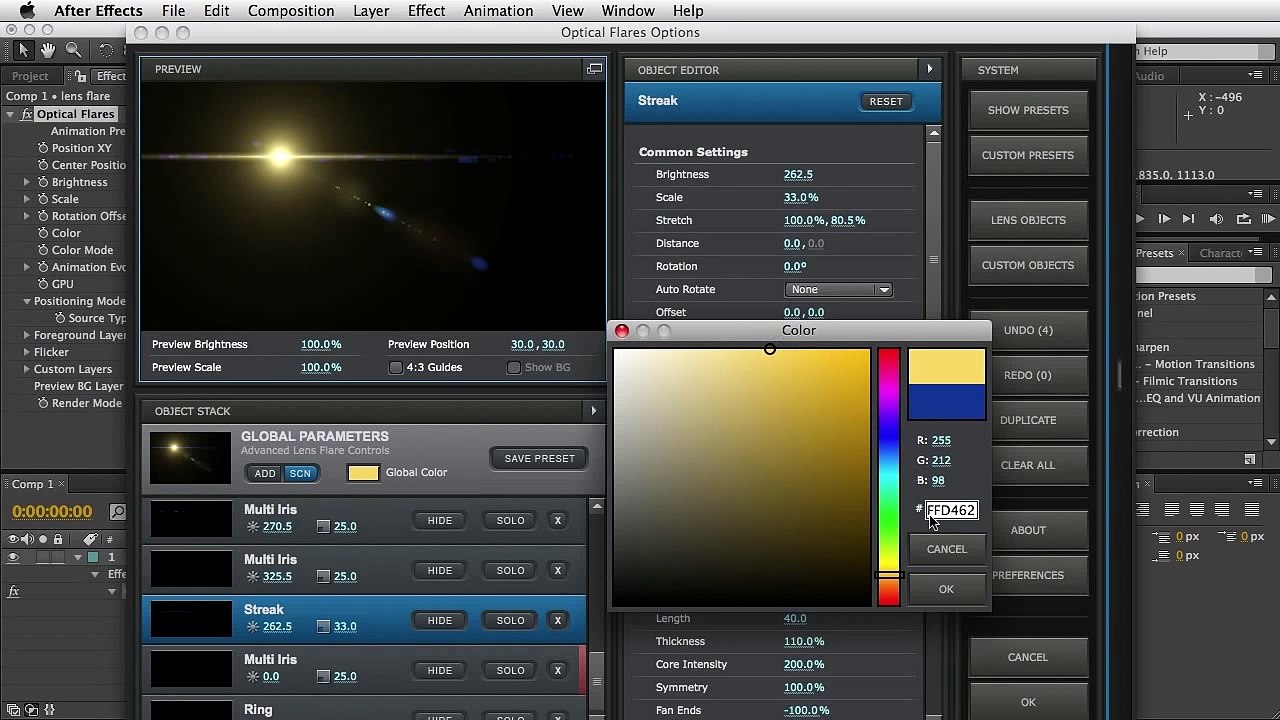The height and width of the screenshot is (720, 1280).
Task: Expand the Brightness property
Action: pyautogui.click(x=27, y=182)
